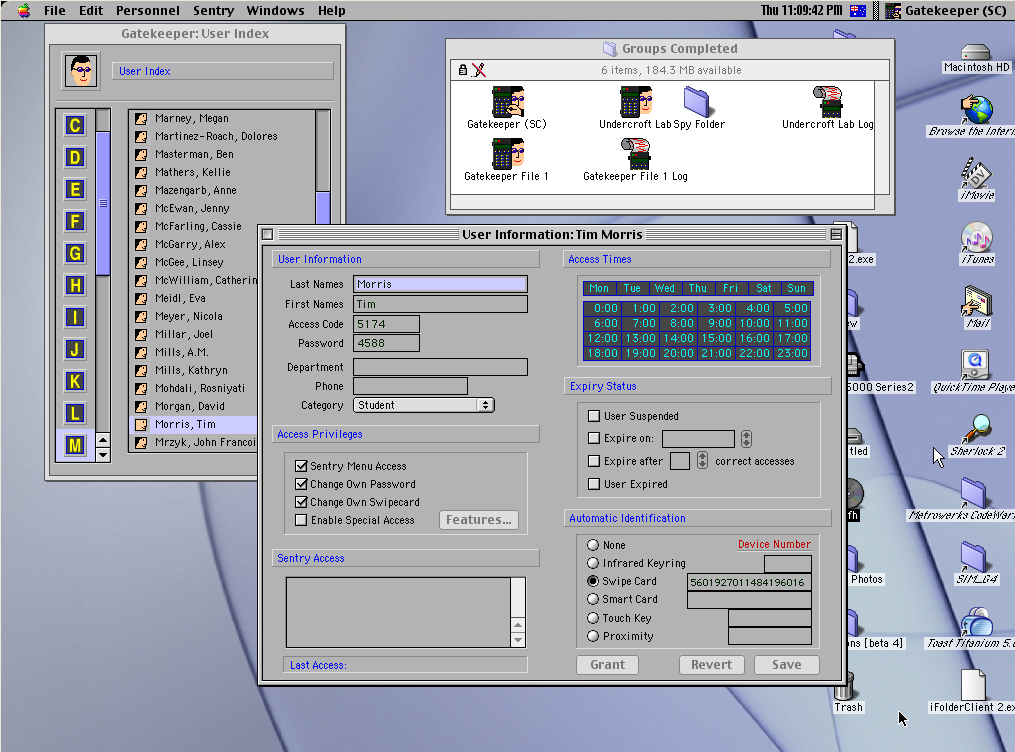Open the Apple menu
Screen dimensions: 1015x752
[23, 10]
